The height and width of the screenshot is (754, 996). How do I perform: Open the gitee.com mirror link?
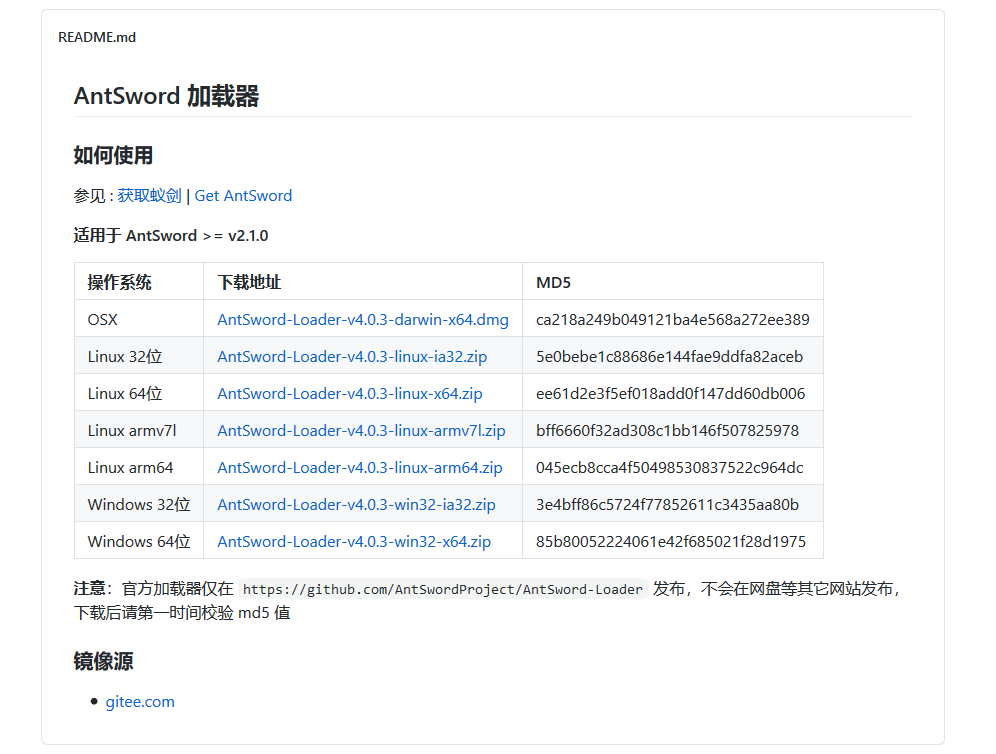pyautogui.click(x=140, y=702)
